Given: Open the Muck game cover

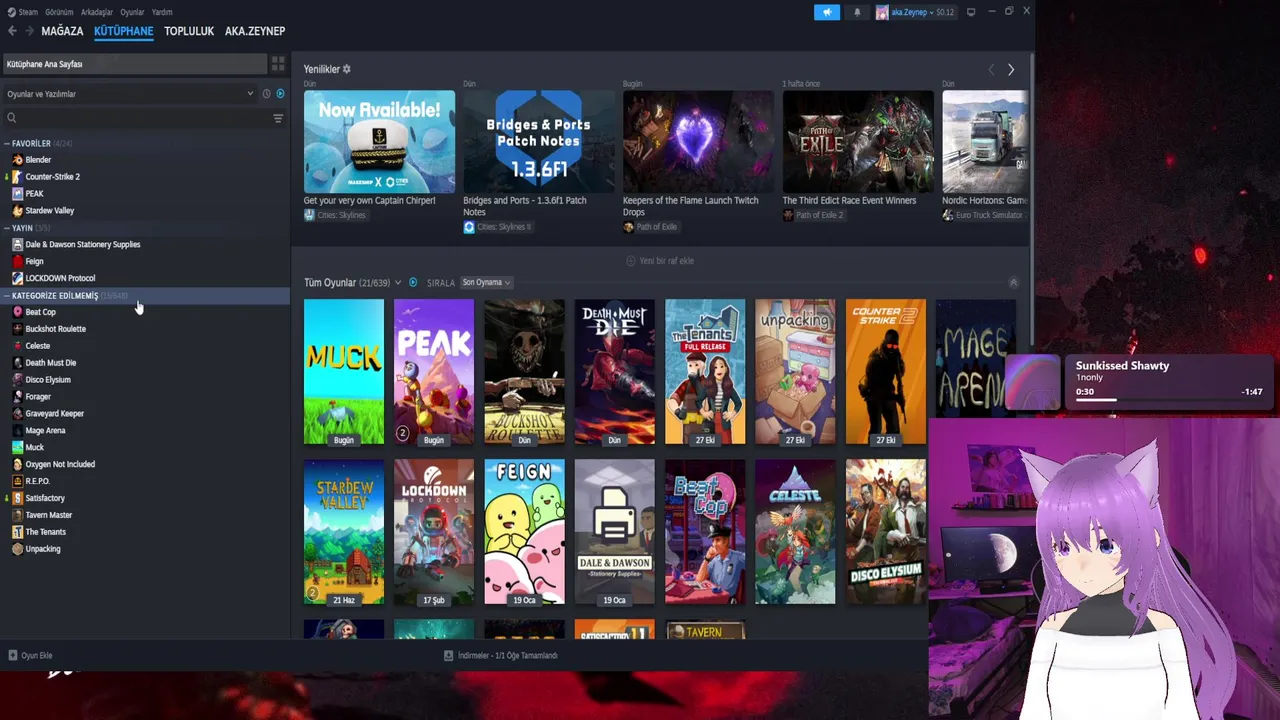Looking at the screenshot, I should point(344,372).
